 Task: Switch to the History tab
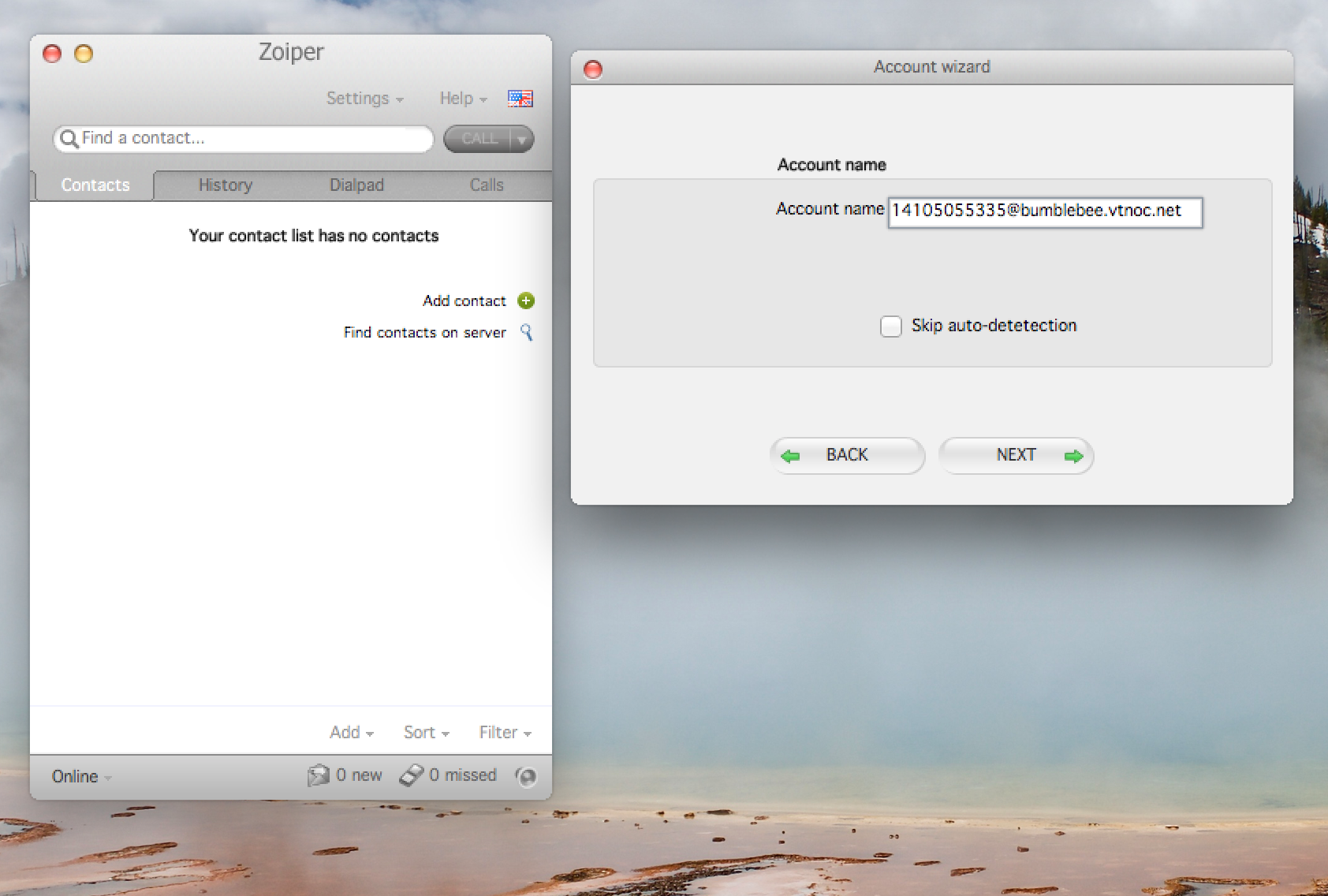(x=226, y=185)
